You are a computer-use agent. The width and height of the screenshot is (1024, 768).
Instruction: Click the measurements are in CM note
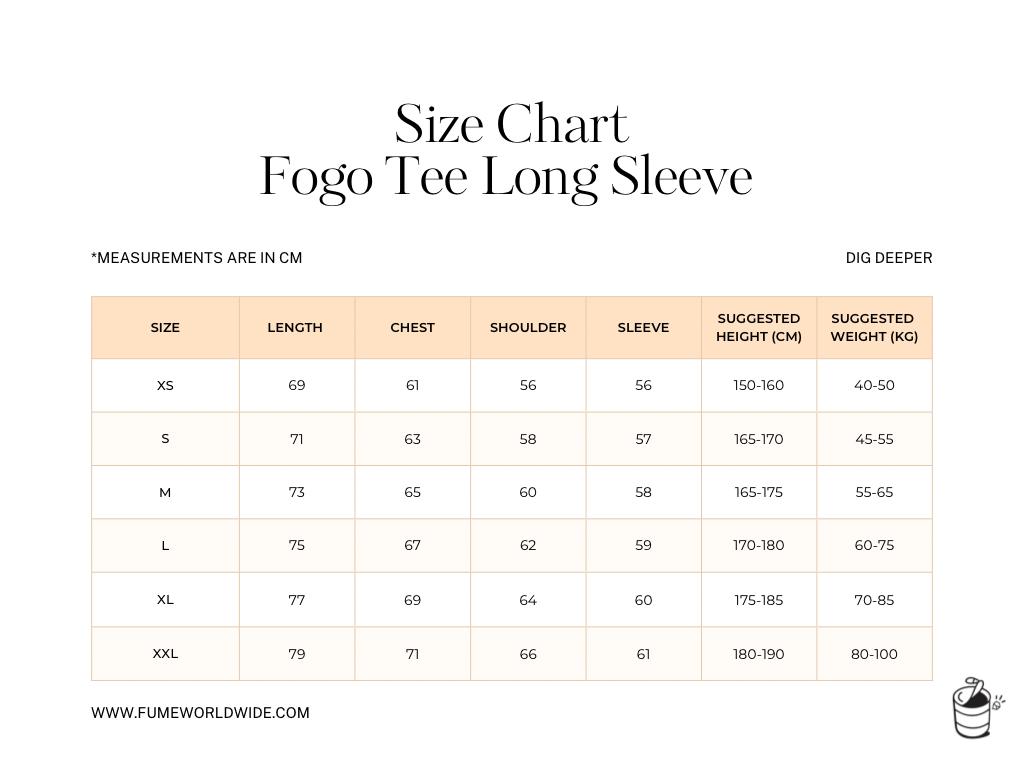[197, 258]
